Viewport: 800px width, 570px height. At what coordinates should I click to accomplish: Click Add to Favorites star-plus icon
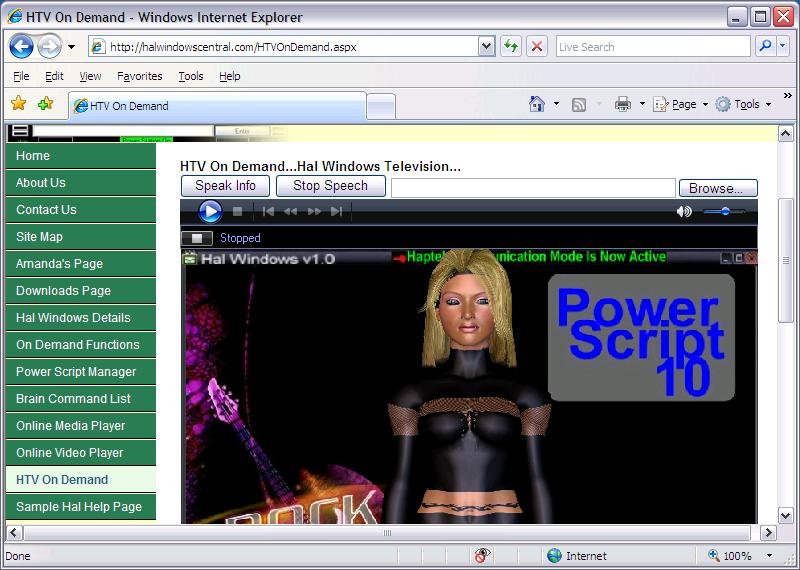(x=45, y=104)
